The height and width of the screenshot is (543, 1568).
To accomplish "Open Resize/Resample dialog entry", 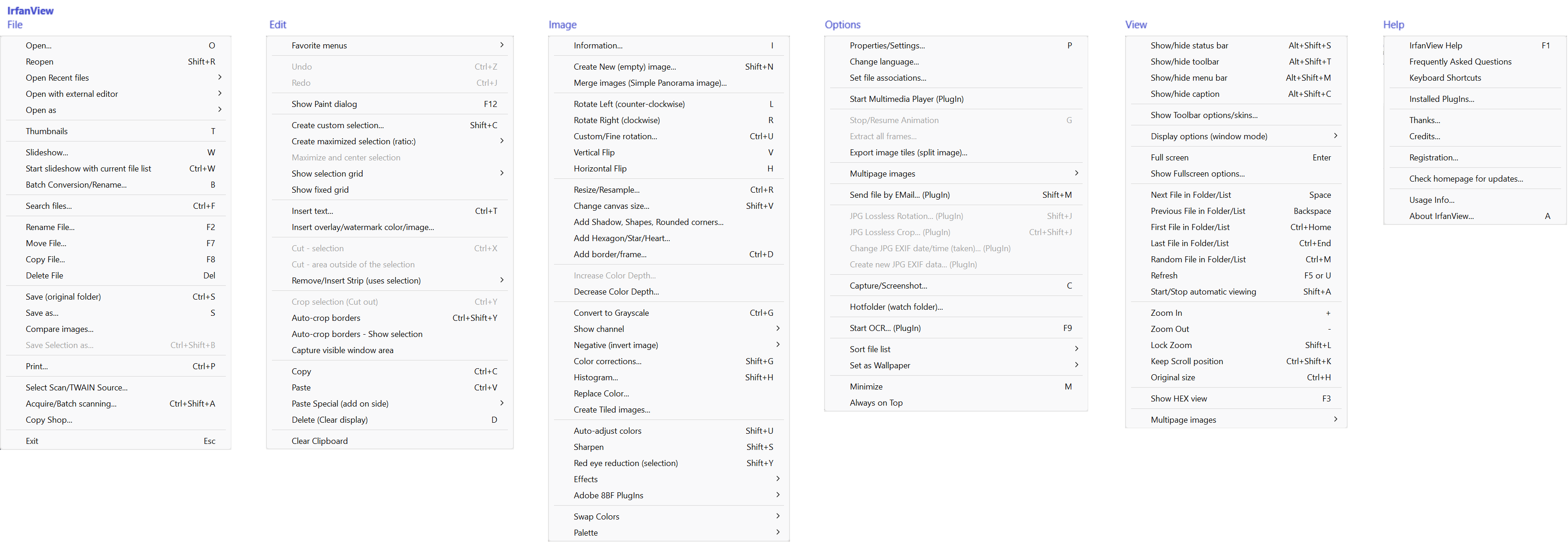I will [x=606, y=190].
